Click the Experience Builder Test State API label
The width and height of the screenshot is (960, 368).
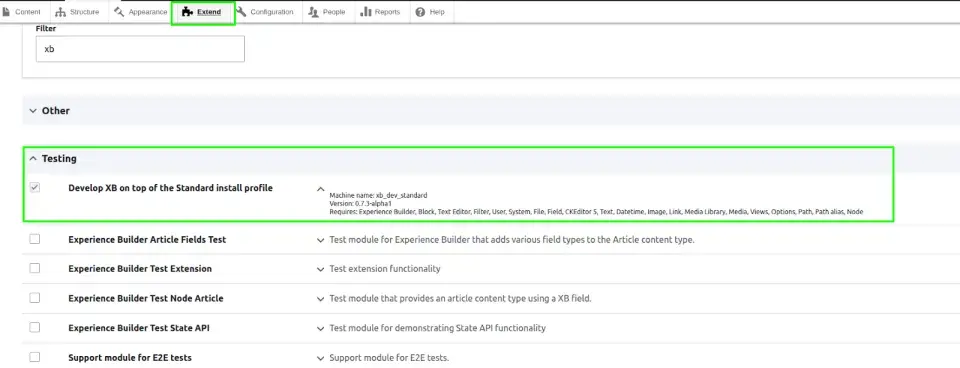[x=139, y=328]
